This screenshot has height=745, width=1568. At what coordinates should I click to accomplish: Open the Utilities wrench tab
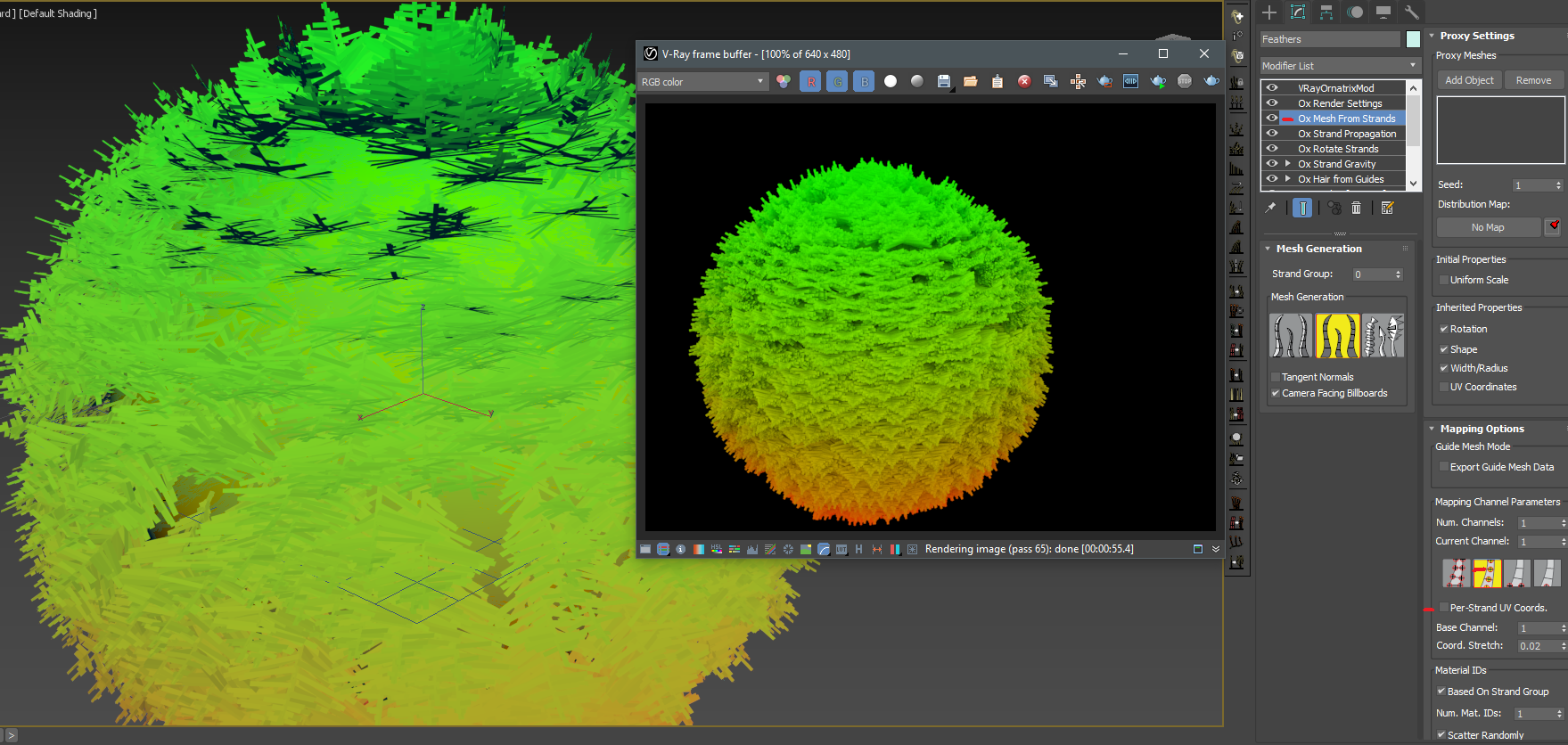(x=1411, y=12)
